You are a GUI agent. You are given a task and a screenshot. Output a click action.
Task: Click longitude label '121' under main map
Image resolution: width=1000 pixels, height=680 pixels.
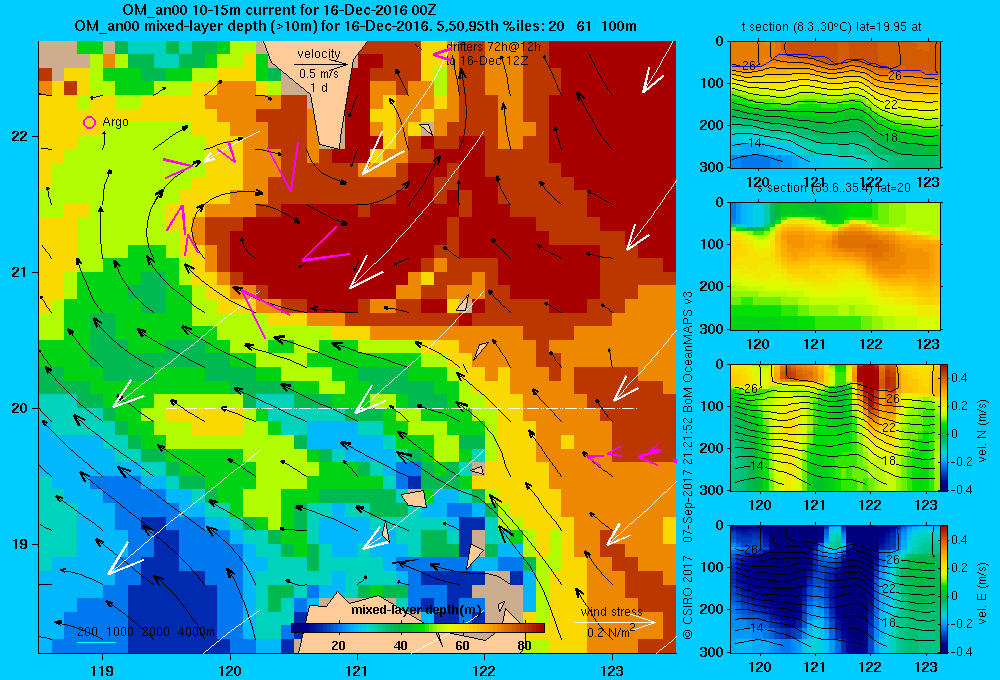(357, 670)
